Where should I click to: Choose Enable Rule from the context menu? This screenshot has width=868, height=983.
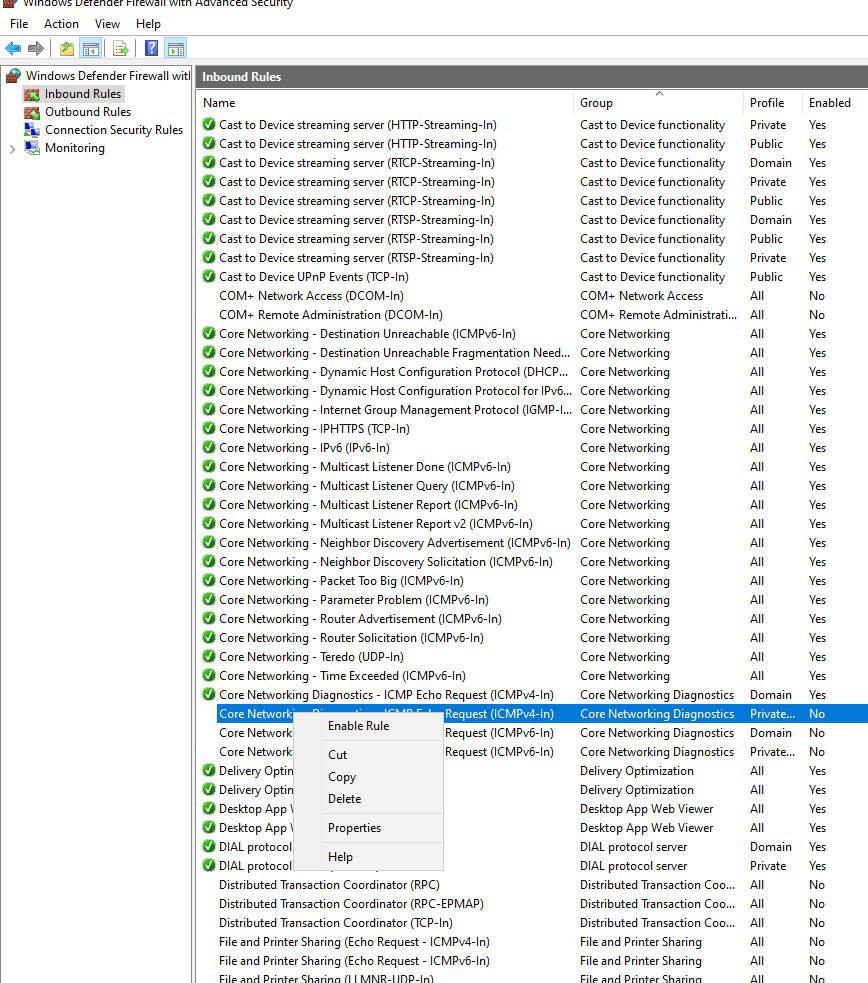(369, 726)
